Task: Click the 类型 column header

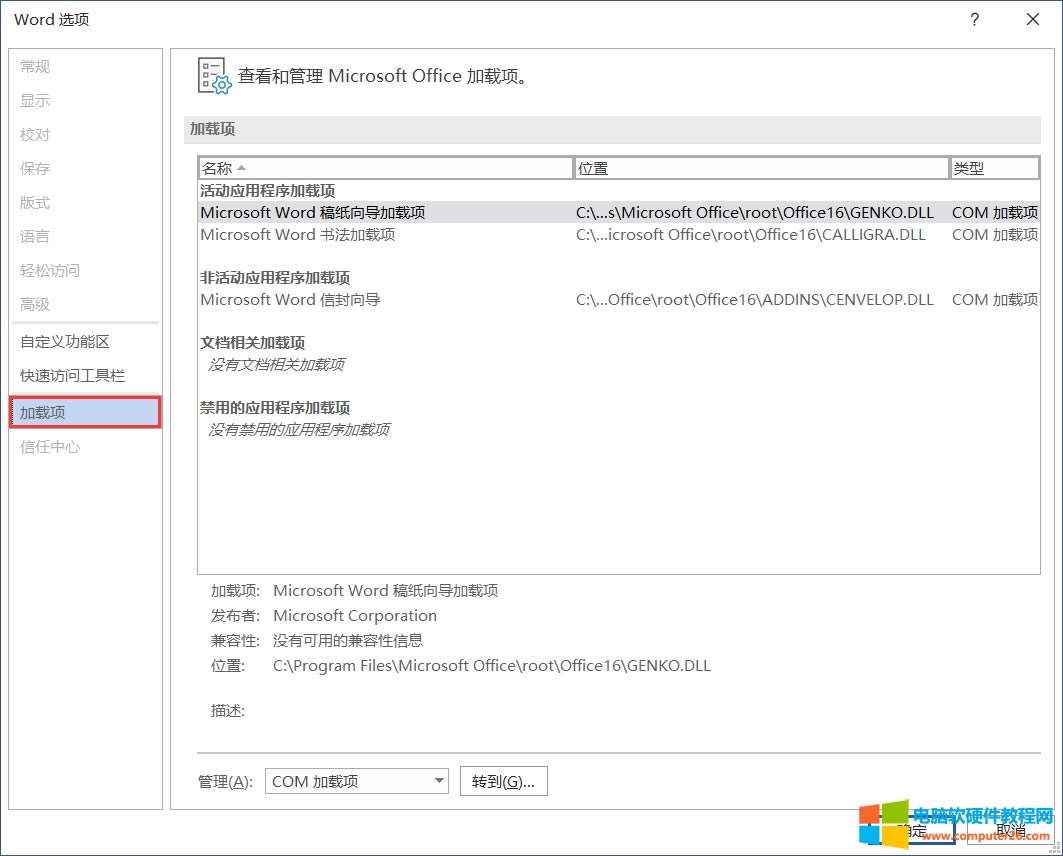Action: tap(980, 168)
